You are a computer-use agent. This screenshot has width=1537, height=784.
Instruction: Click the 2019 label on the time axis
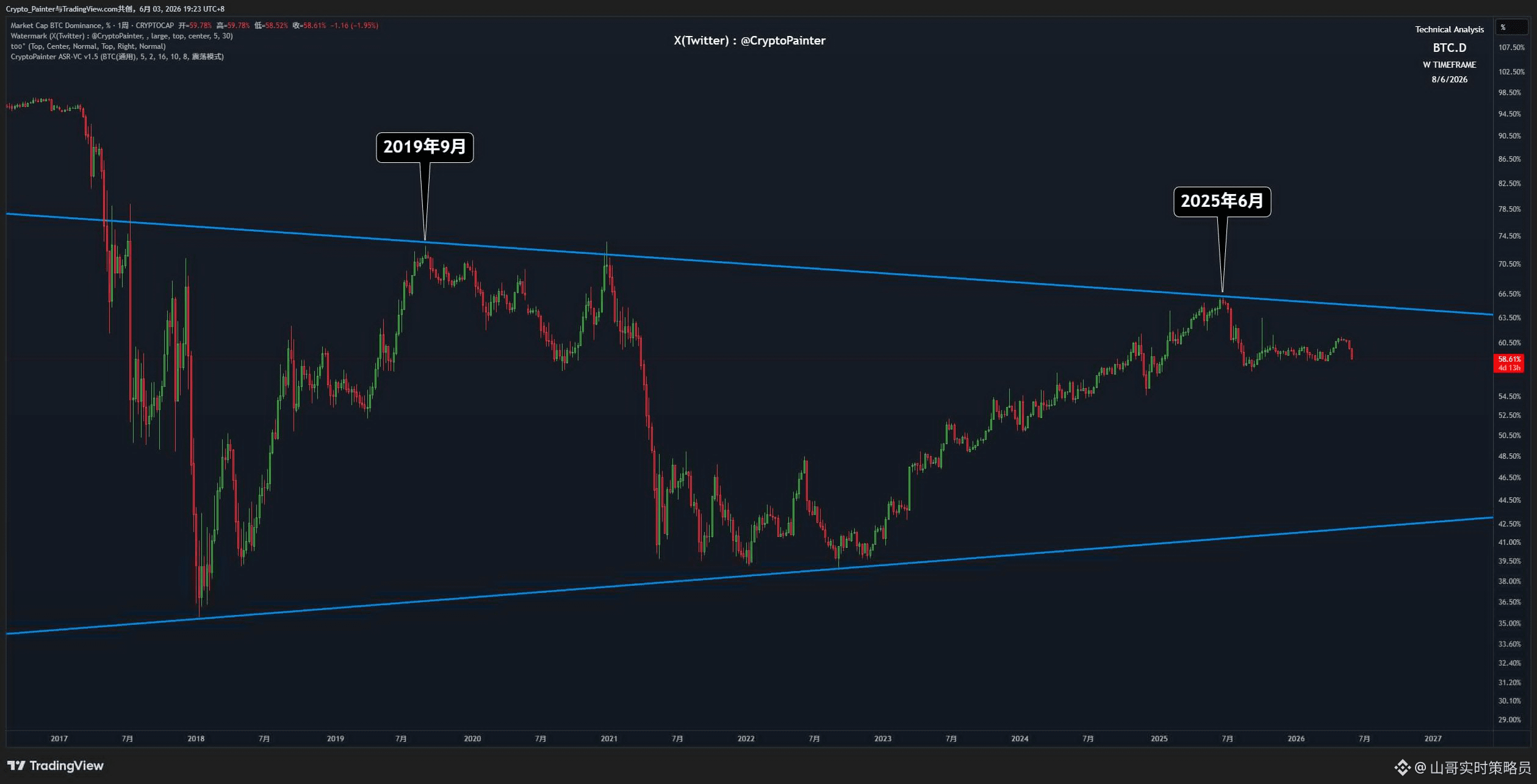point(336,739)
